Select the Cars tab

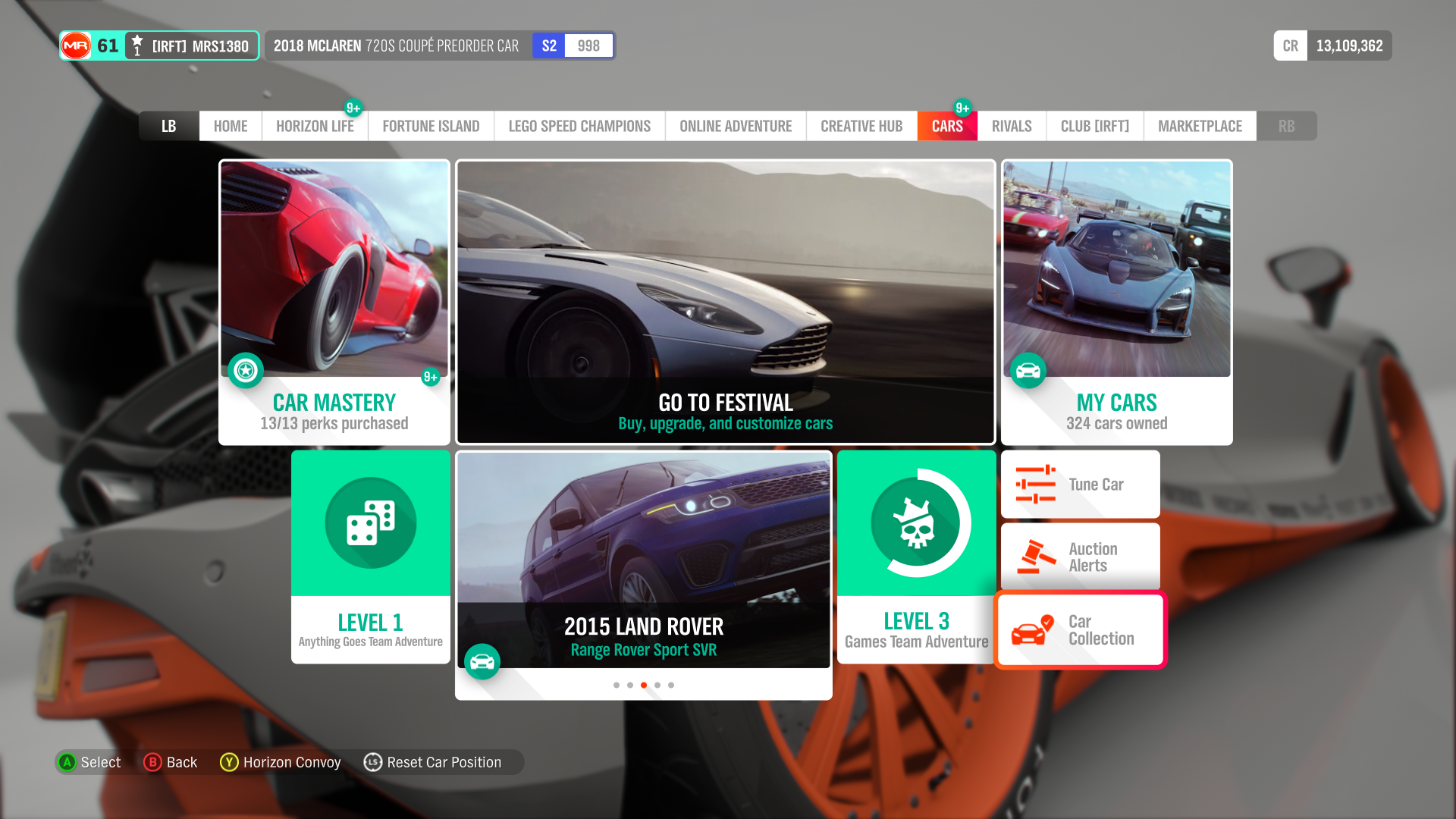(947, 126)
